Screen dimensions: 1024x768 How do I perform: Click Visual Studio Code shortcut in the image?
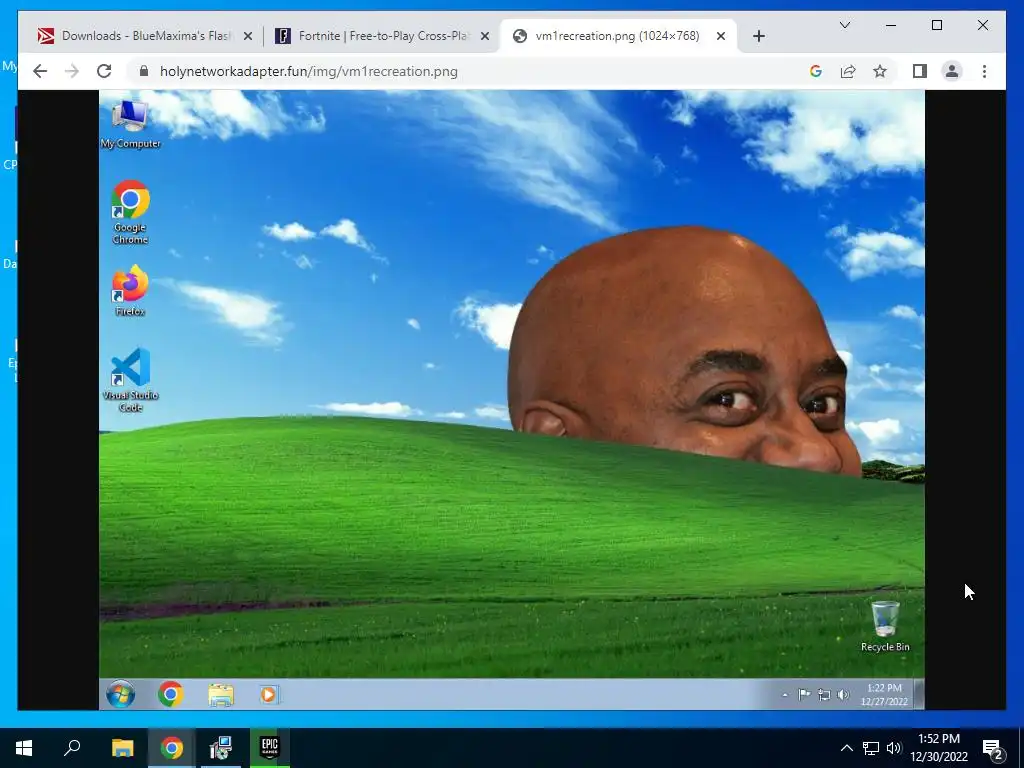130,380
